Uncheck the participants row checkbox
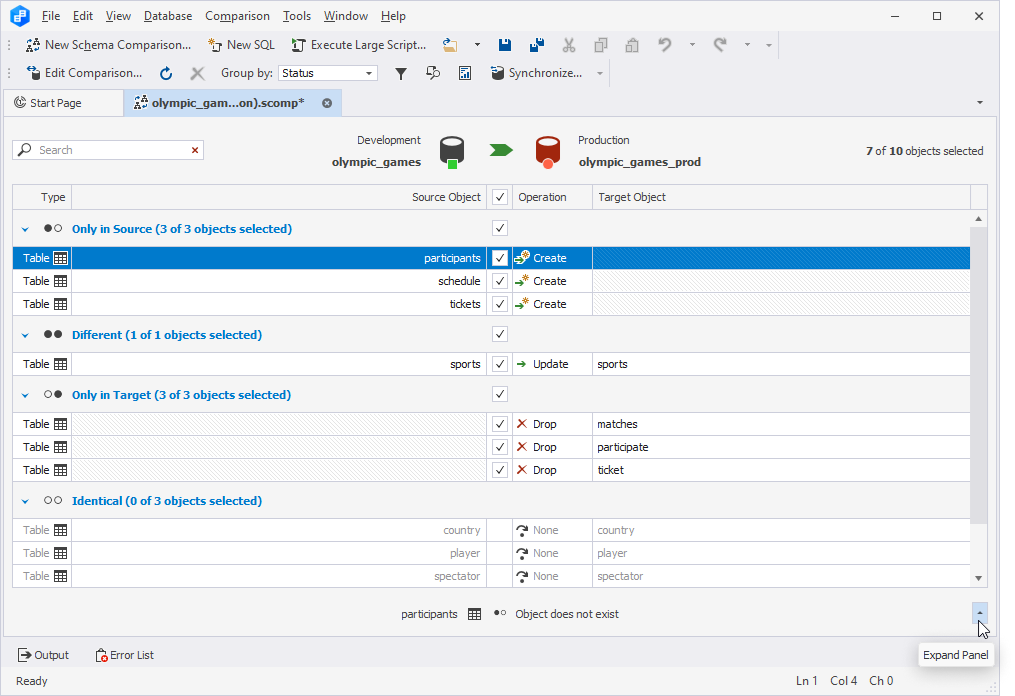 pos(500,258)
